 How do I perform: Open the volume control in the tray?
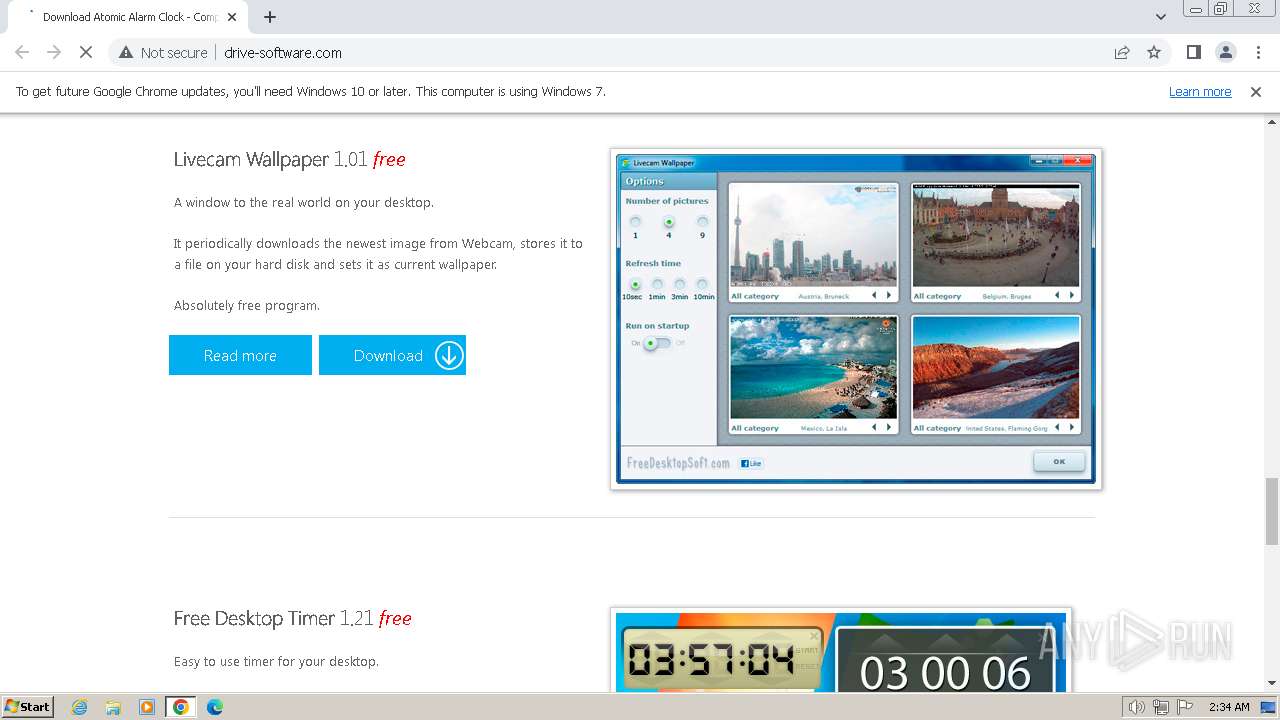pos(1137,707)
